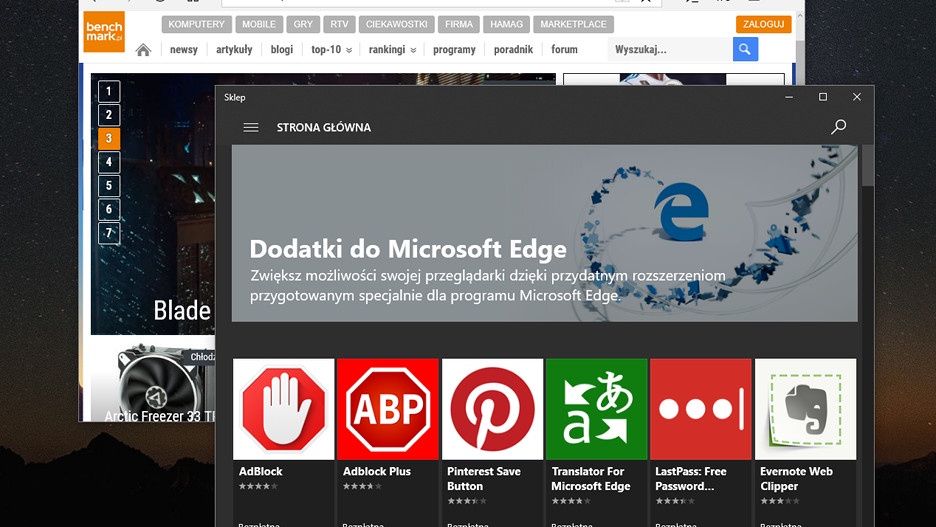Go to programy section
Viewport: 936px width, 527px height.
[454, 50]
